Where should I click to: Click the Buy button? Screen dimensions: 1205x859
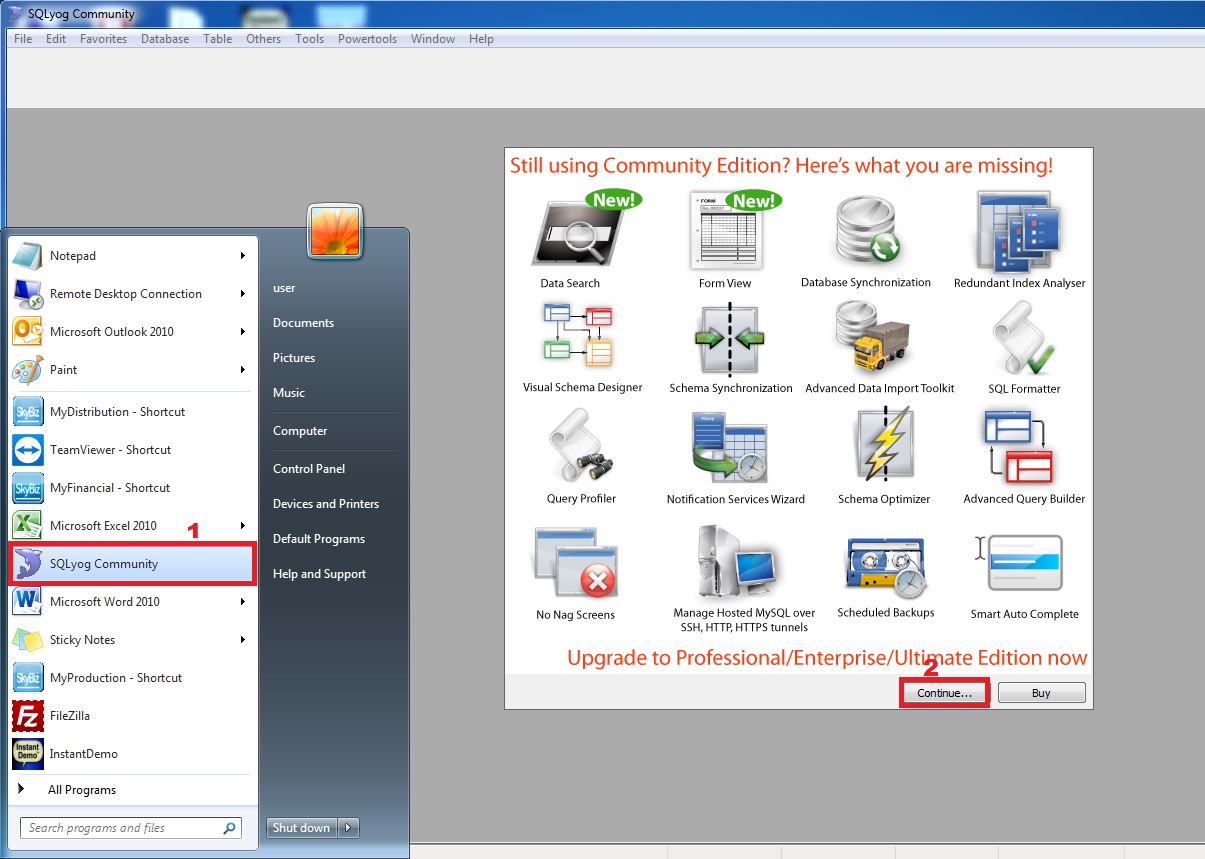click(x=1041, y=693)
